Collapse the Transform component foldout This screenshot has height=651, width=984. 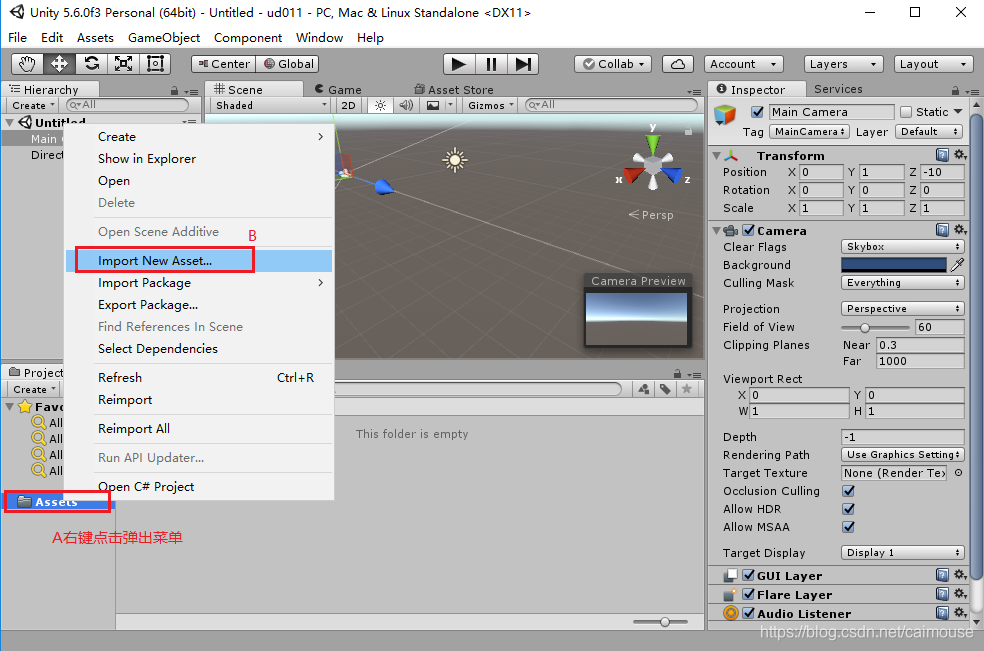[716, 155]
